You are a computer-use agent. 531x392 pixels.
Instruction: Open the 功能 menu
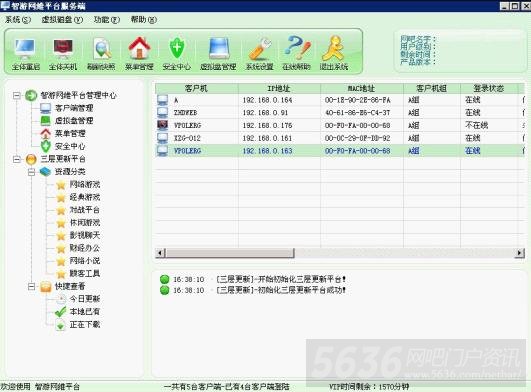107,20
